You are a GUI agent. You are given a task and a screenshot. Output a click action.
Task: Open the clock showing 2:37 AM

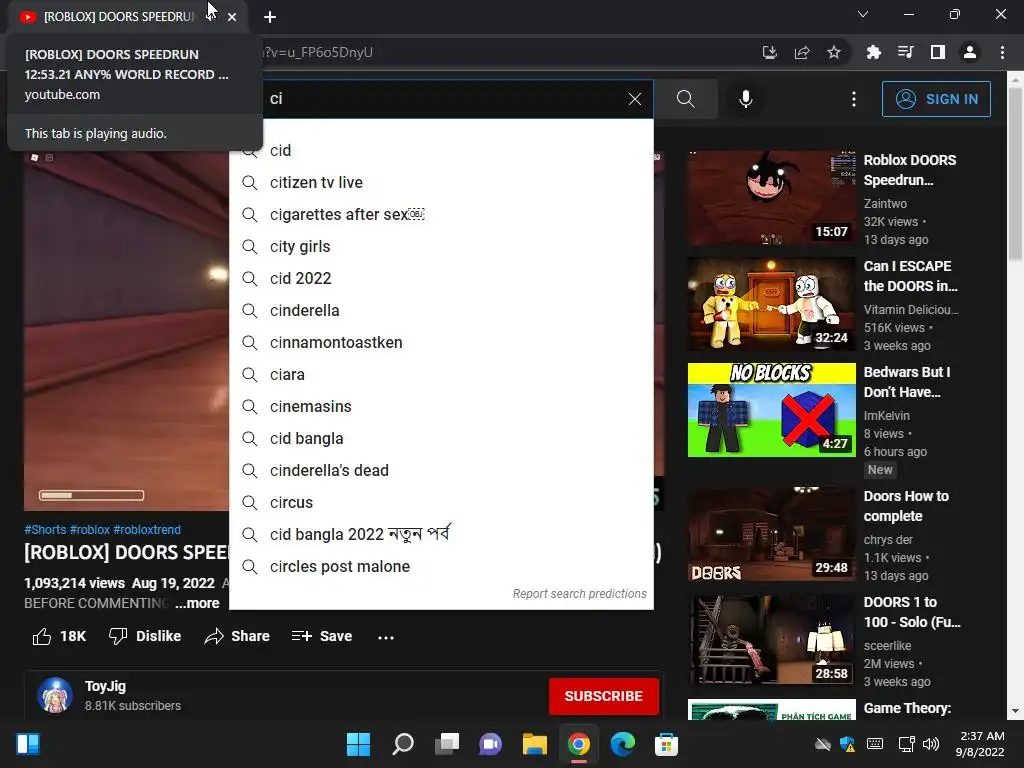pos(980,744)
